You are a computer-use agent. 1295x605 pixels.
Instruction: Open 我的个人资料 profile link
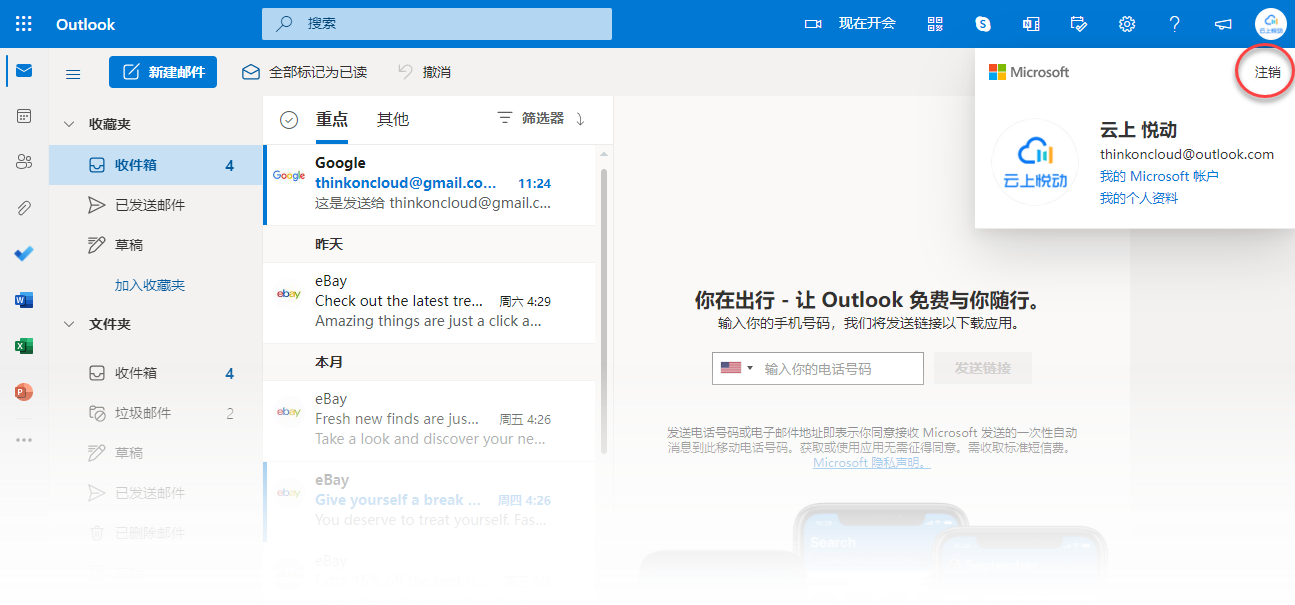[x=1139, y=198]
